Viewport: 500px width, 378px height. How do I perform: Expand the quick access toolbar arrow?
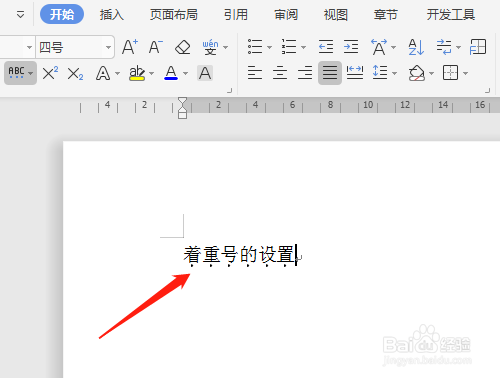pyautogui.click(x=20, y=15)
